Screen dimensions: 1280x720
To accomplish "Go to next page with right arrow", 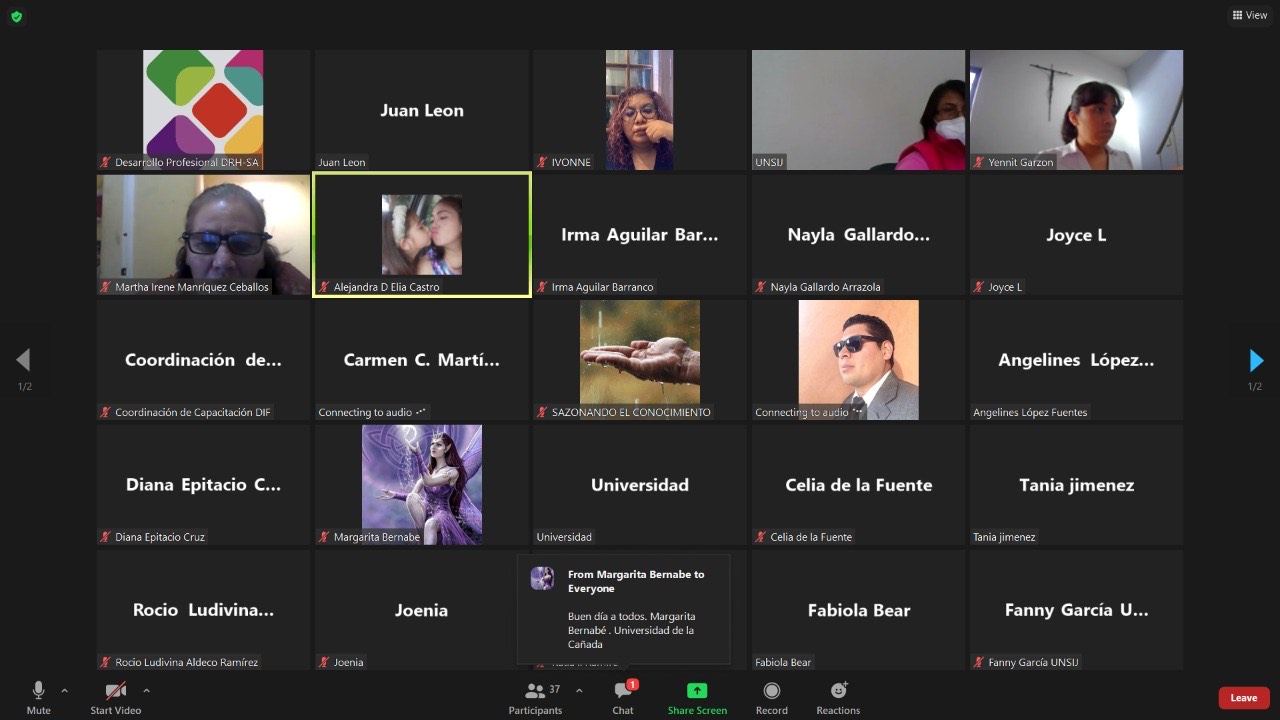I will [1256, 361].
